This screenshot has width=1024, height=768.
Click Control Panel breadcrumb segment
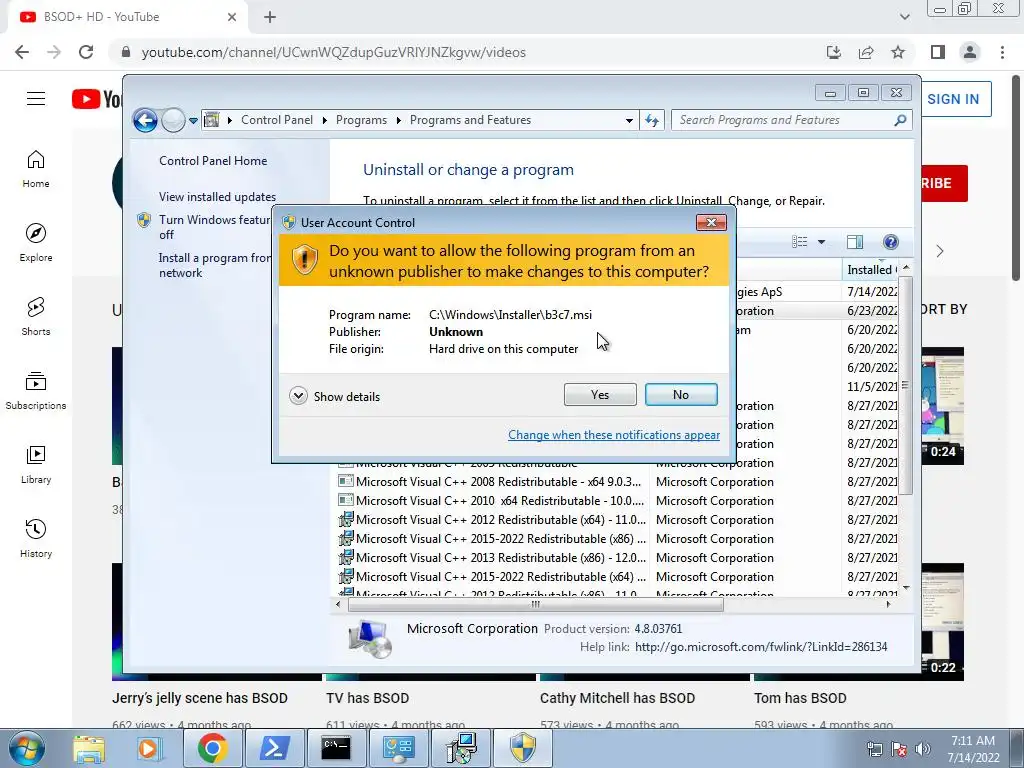(x=277, y=120)
